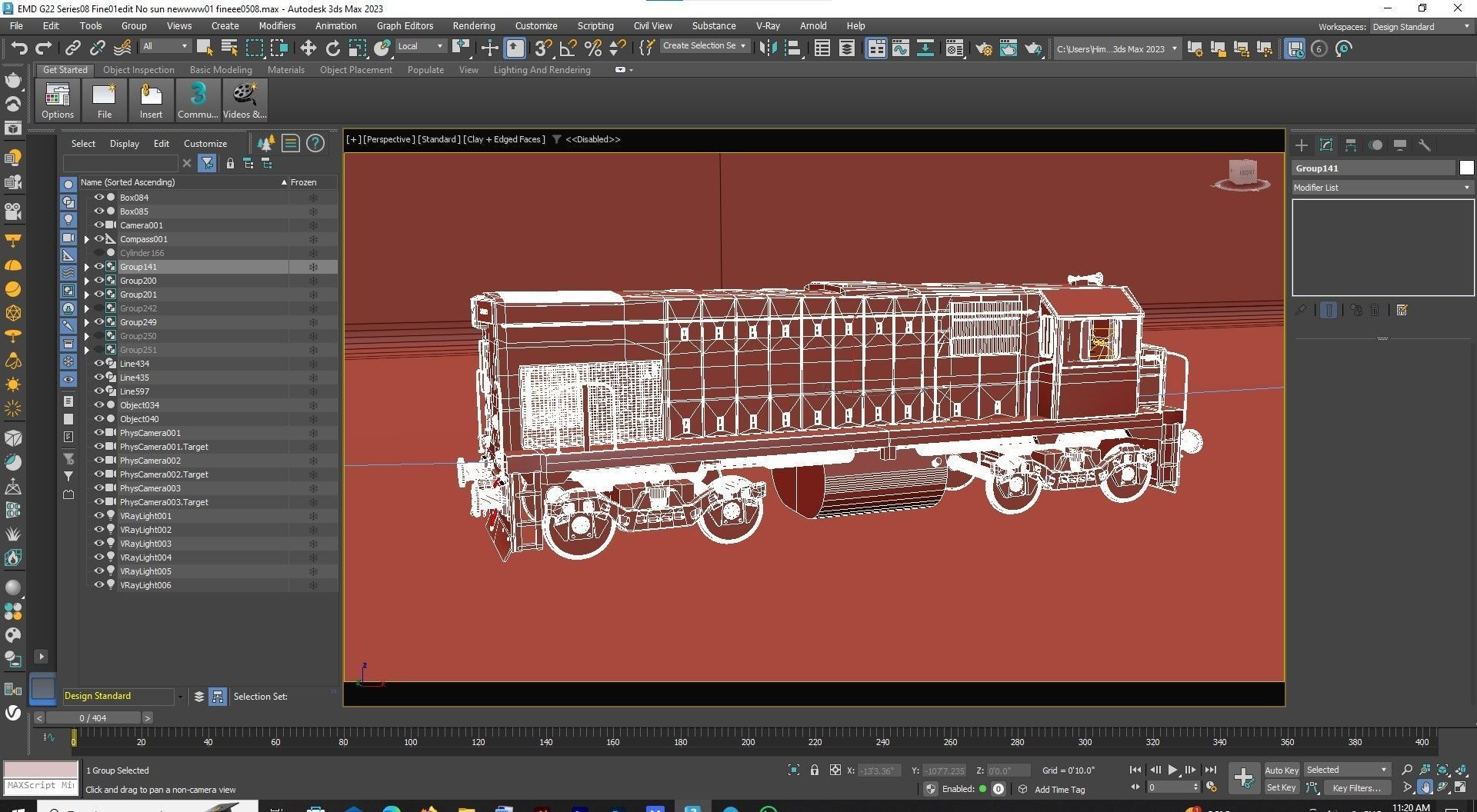Expand the Group249 tree node
The image size is (1477, 812).
(x=87, y=322)
